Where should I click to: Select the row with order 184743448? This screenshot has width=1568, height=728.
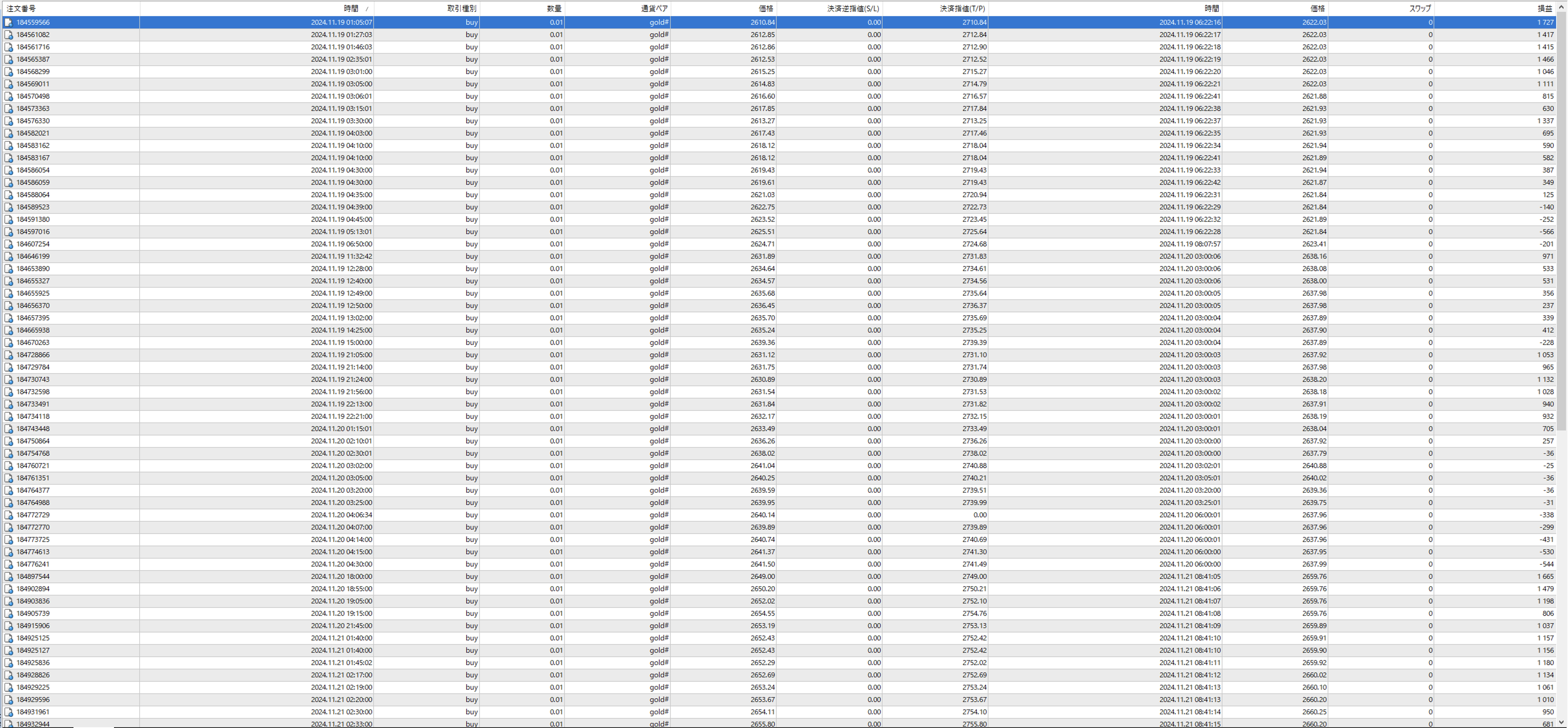click(34, 429)
